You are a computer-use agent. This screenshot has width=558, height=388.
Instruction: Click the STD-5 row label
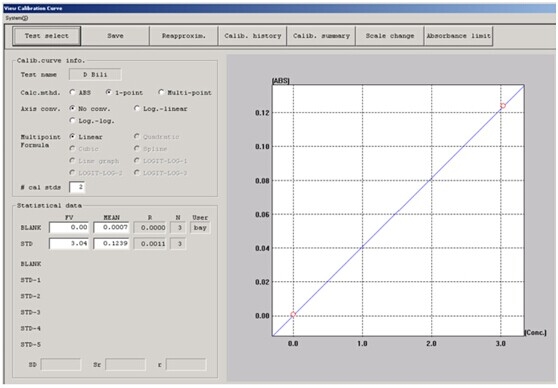coord(31,345)
